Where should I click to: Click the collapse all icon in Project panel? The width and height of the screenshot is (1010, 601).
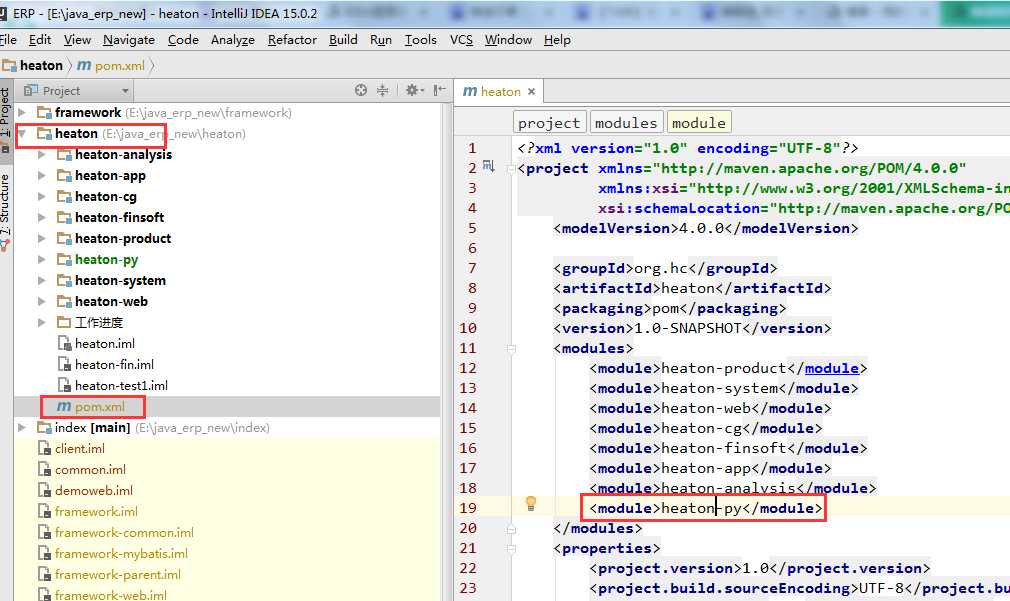pos(383,90)
